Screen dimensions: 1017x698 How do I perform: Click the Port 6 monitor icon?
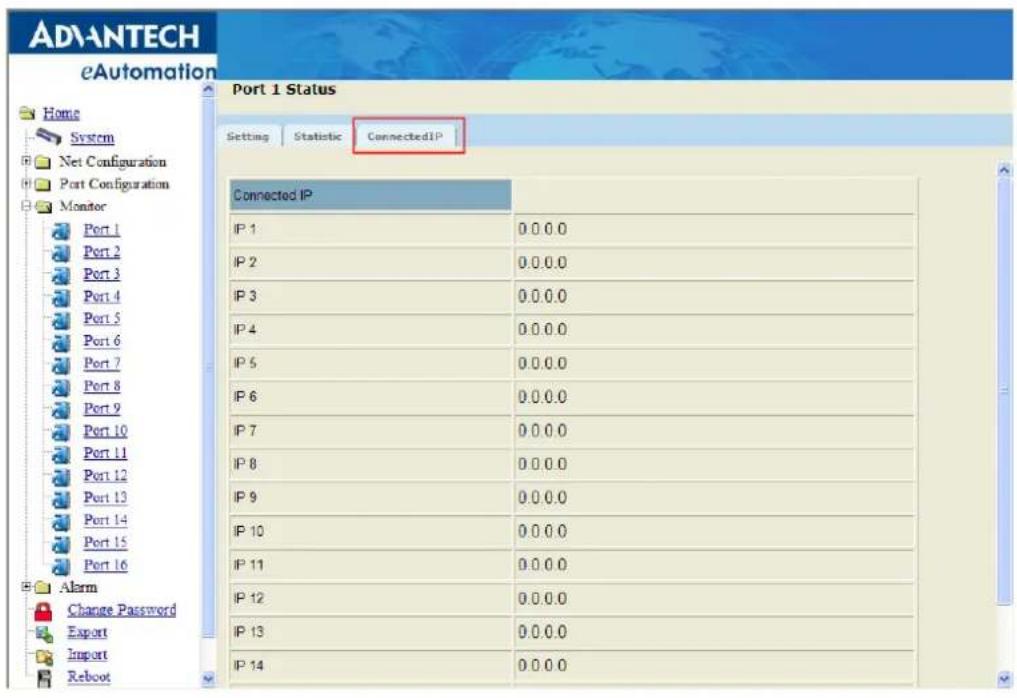(x=60, y=343)
